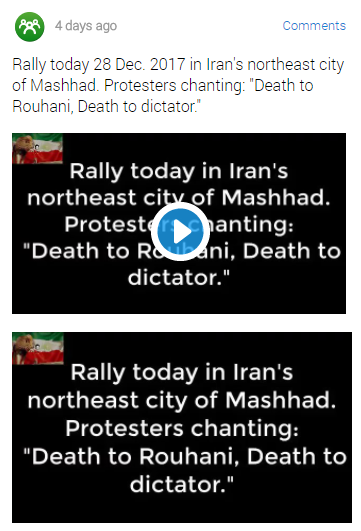
Task: Click 'northeast city of Mashhad.' in second video
Action: [x=182, y=400]
